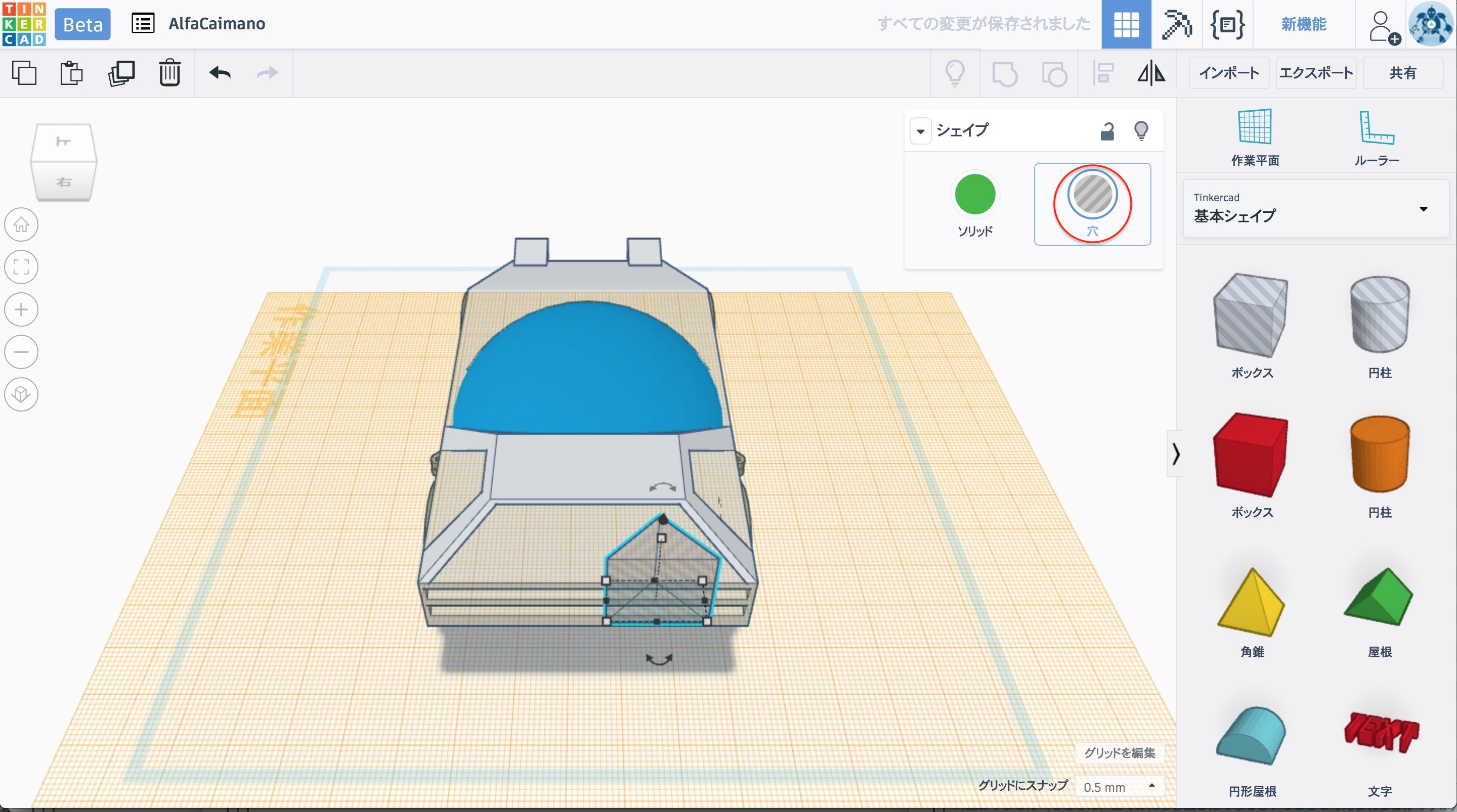The width and height of the screenshot is (1457, 812).
Task: Toggle the shape lock icon
Action: tap(1107, 130)
